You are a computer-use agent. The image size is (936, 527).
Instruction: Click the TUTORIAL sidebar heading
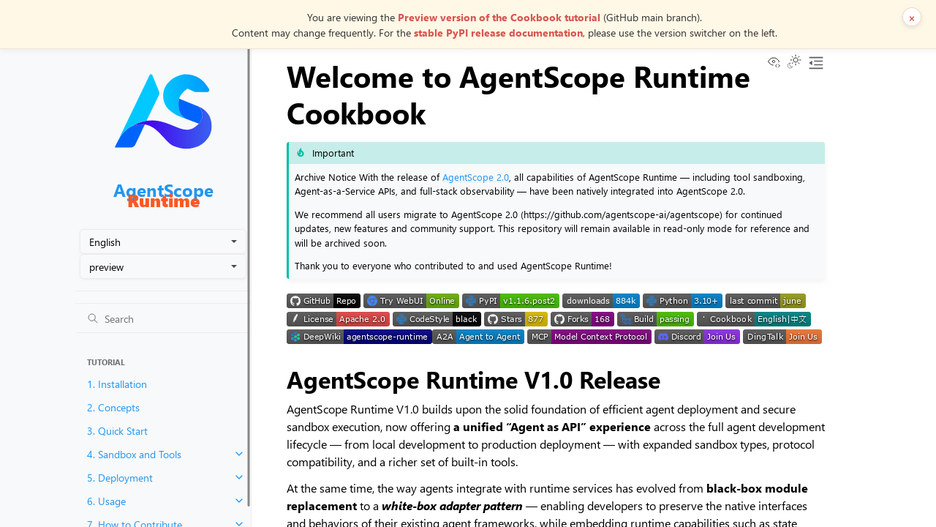[106, 362]
